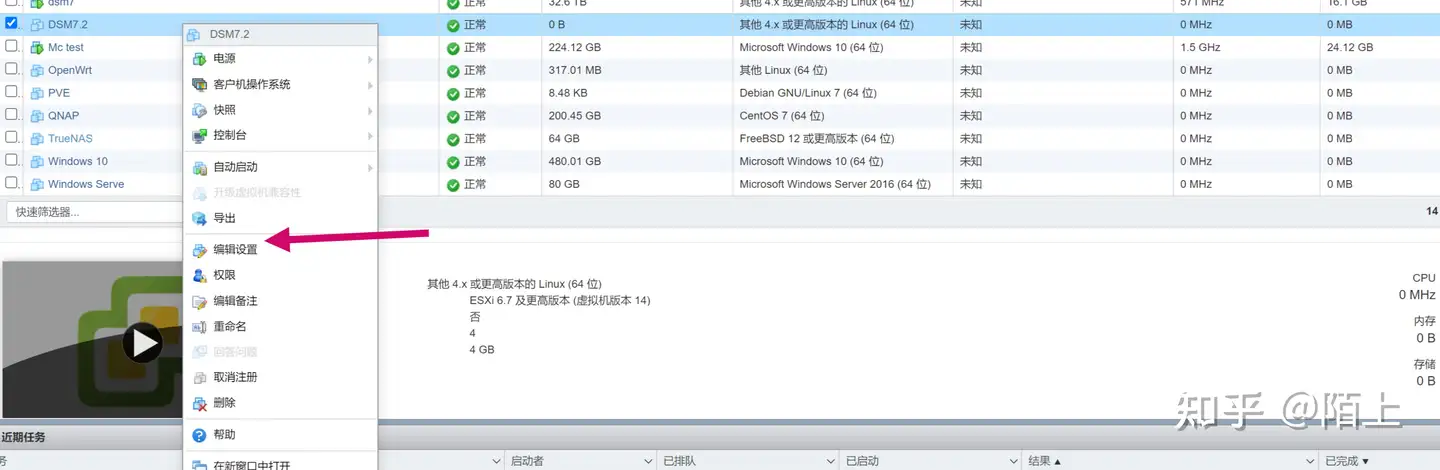This screenshot has height=470, width=1440.
Task: Choose 重命名 from the context menu
Action: (281, 326)
